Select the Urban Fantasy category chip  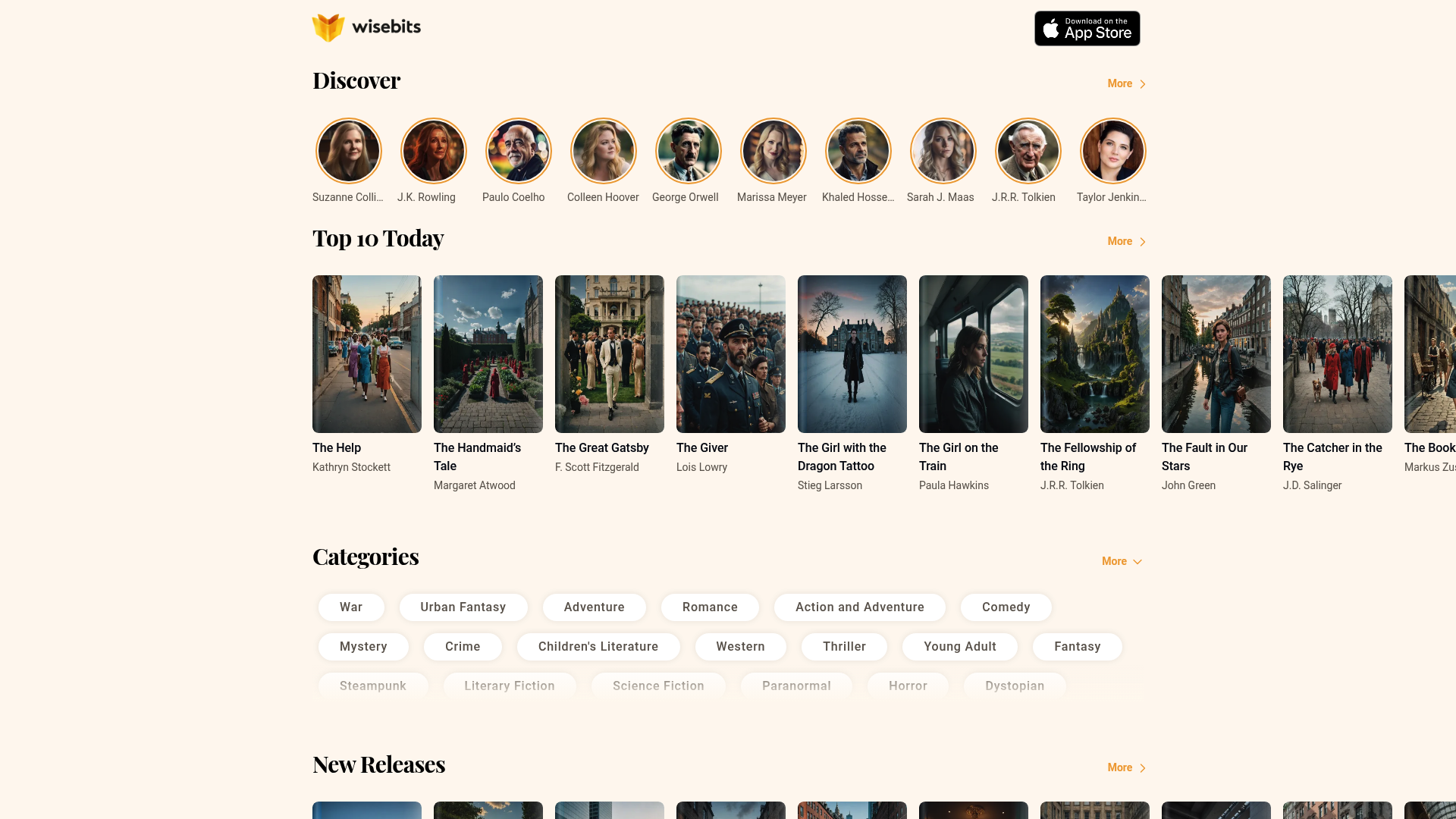(463, 607)
